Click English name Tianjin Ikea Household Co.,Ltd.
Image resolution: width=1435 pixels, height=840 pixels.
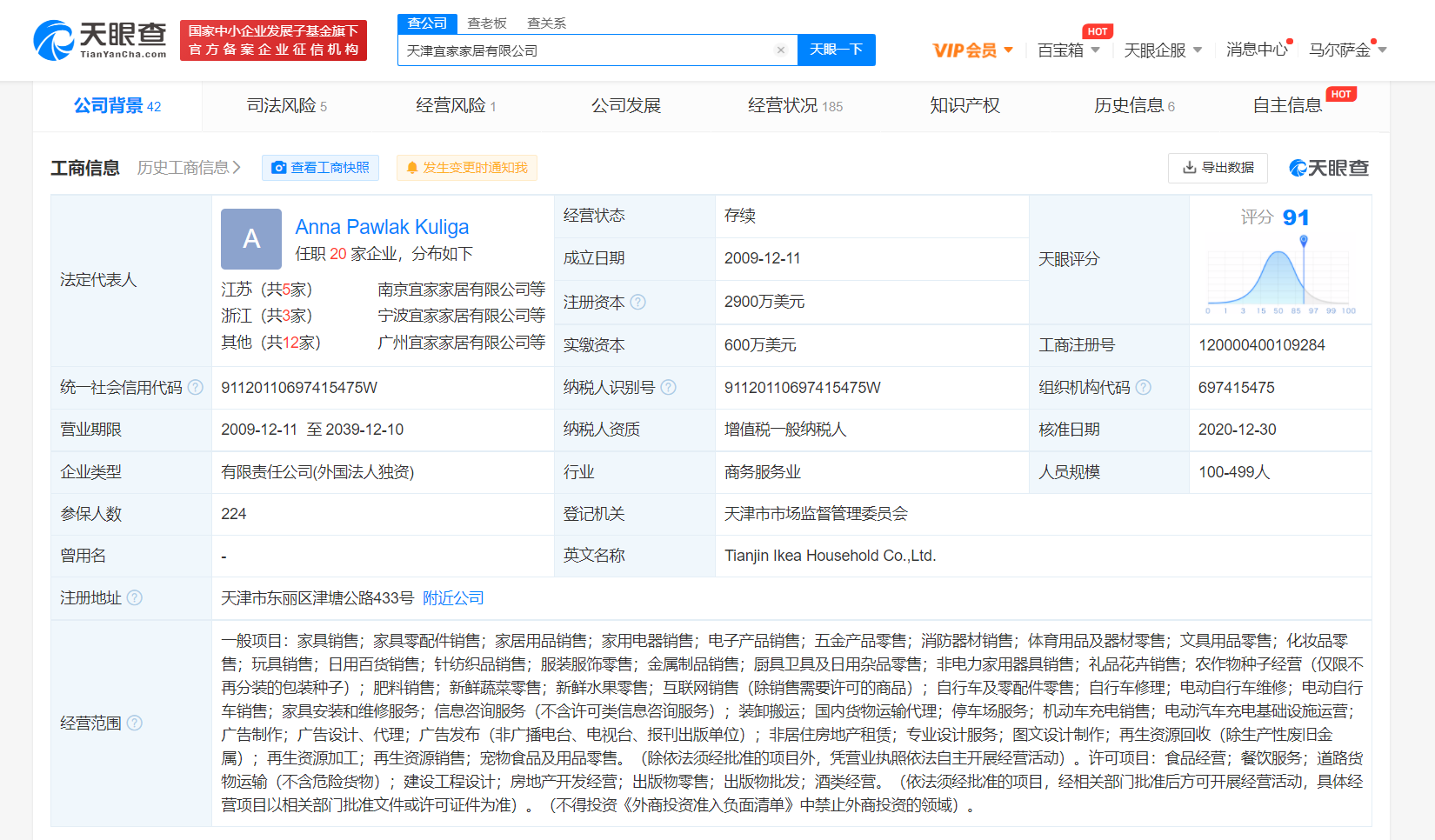(x=830, y=556)
